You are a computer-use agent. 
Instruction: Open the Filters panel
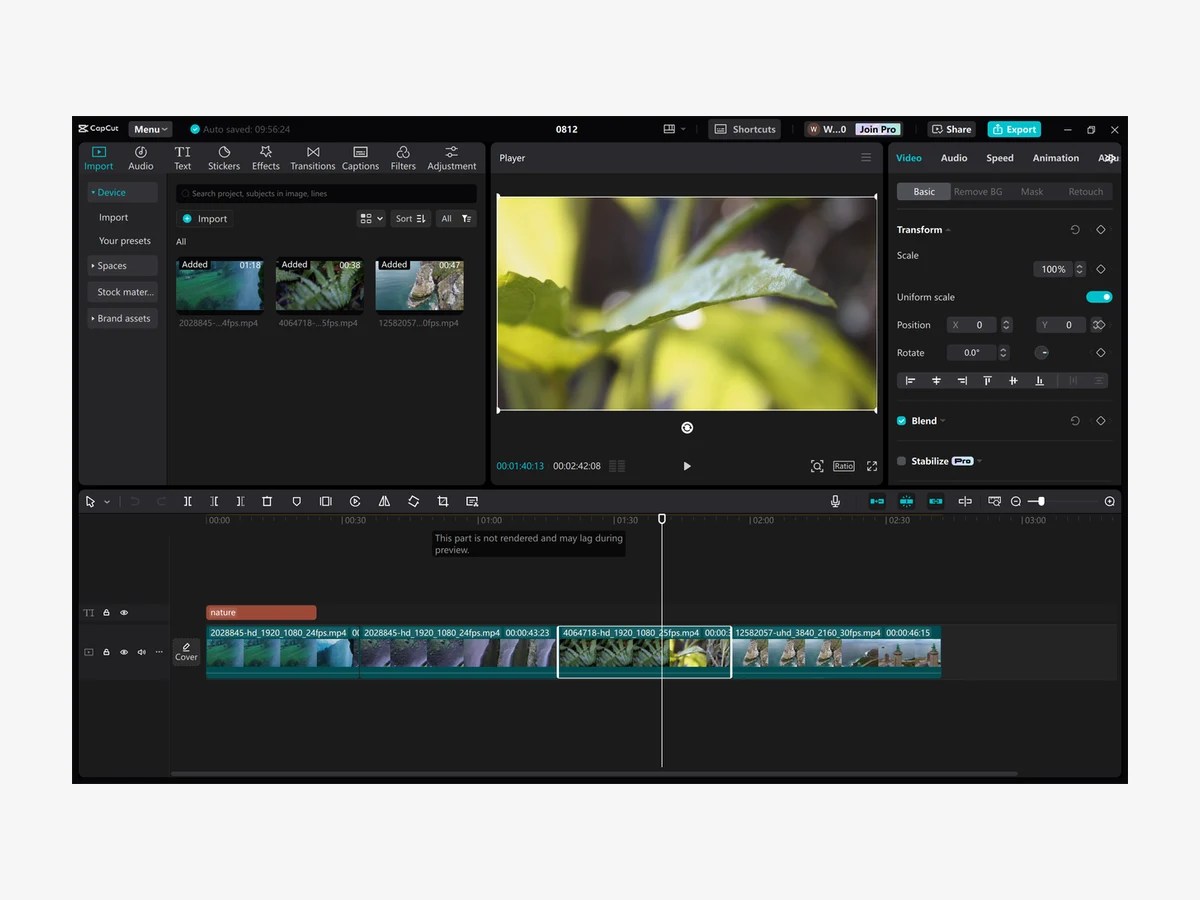[403, 158]
